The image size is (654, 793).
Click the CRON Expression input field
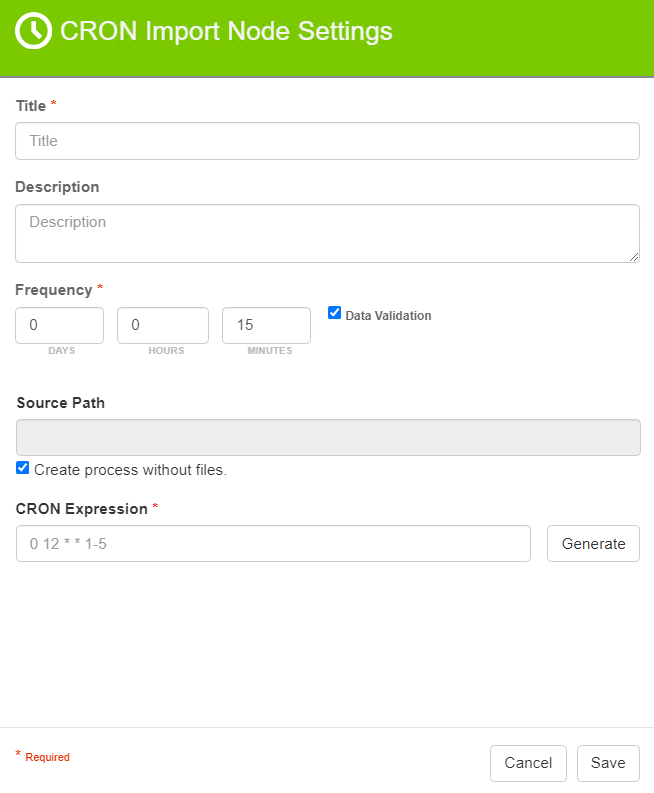(273, 544)
